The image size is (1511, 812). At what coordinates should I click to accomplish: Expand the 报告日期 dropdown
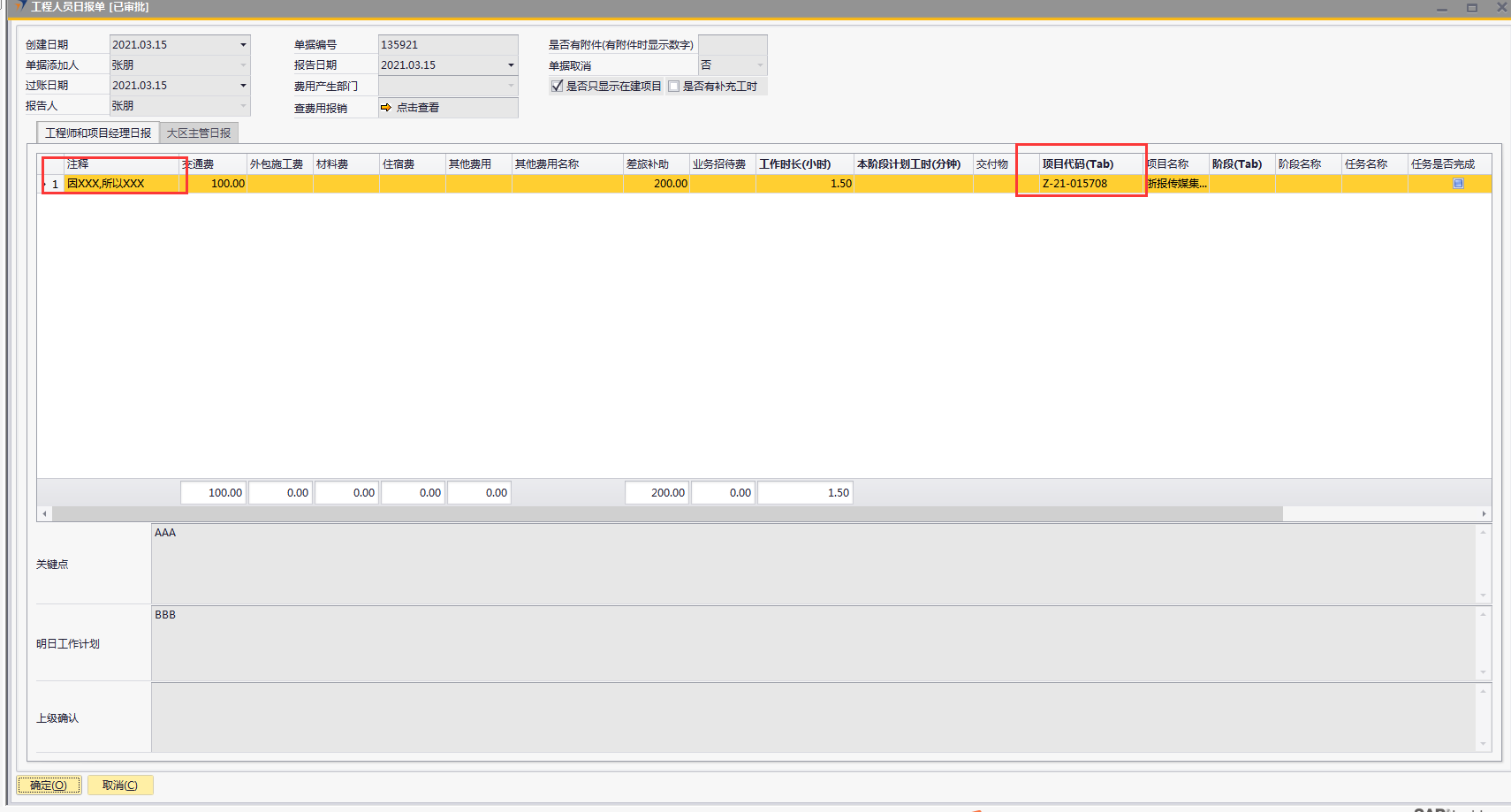click(x=511, y=65)
